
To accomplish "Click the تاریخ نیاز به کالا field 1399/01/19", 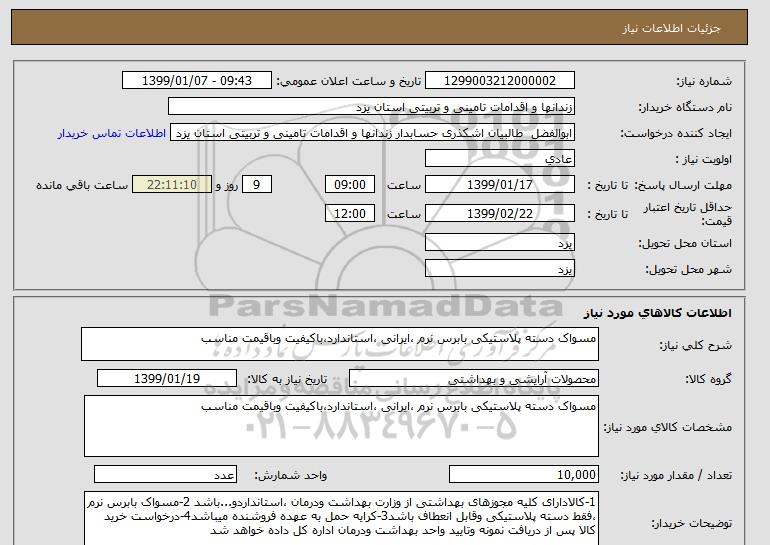I will 167,379.
